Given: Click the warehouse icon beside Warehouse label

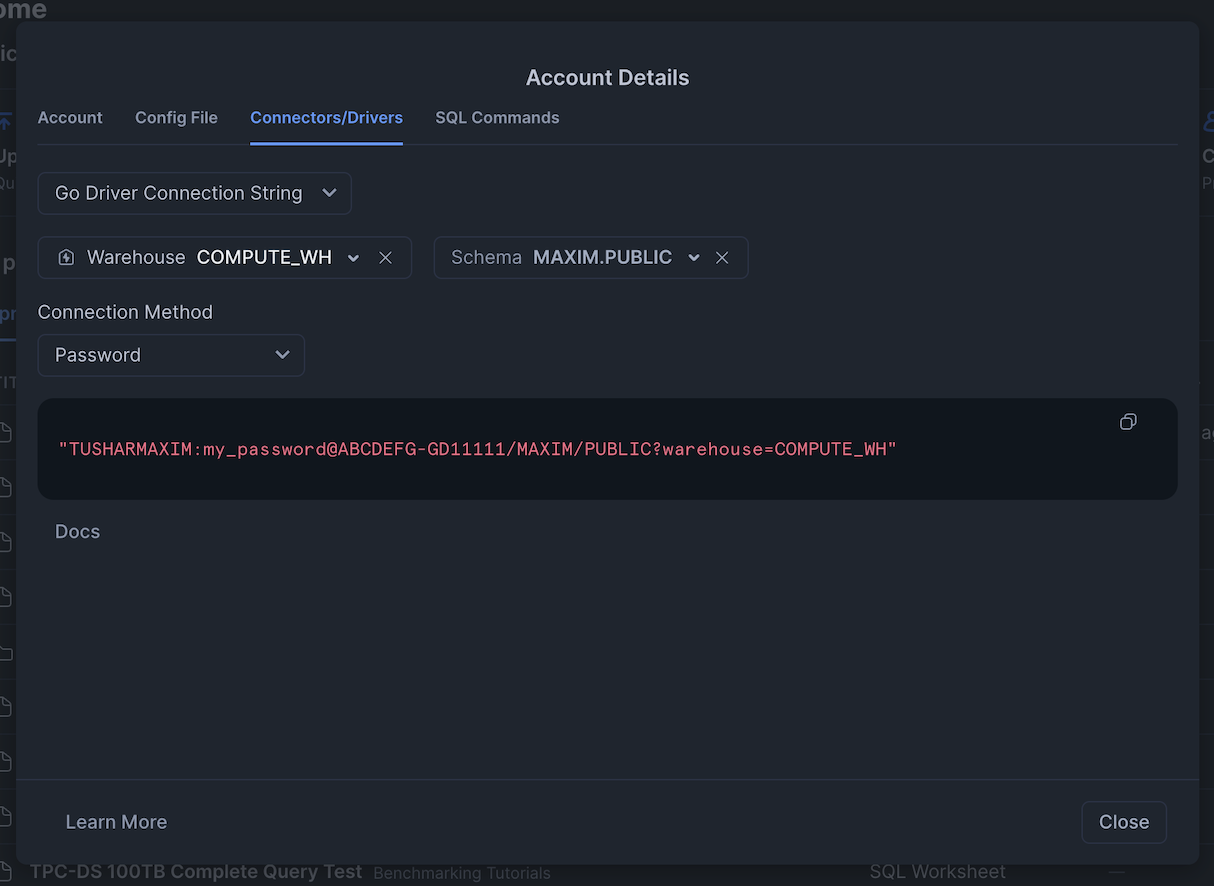Looking at the screenshot, I should (x=66, y=258).
